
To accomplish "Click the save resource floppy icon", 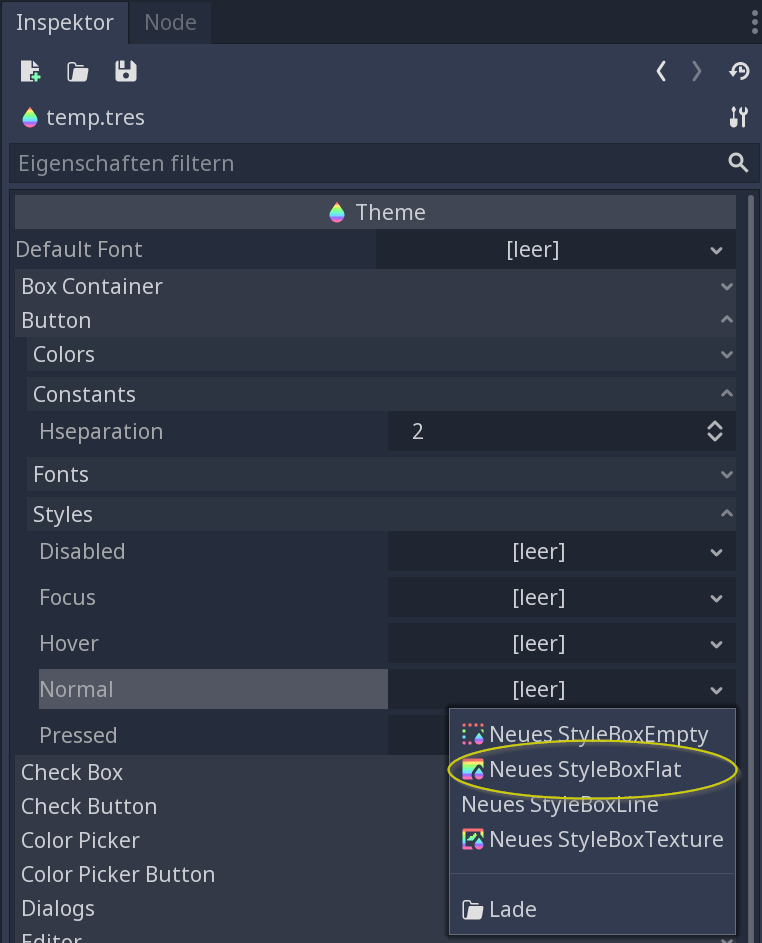I will [126, 72].
